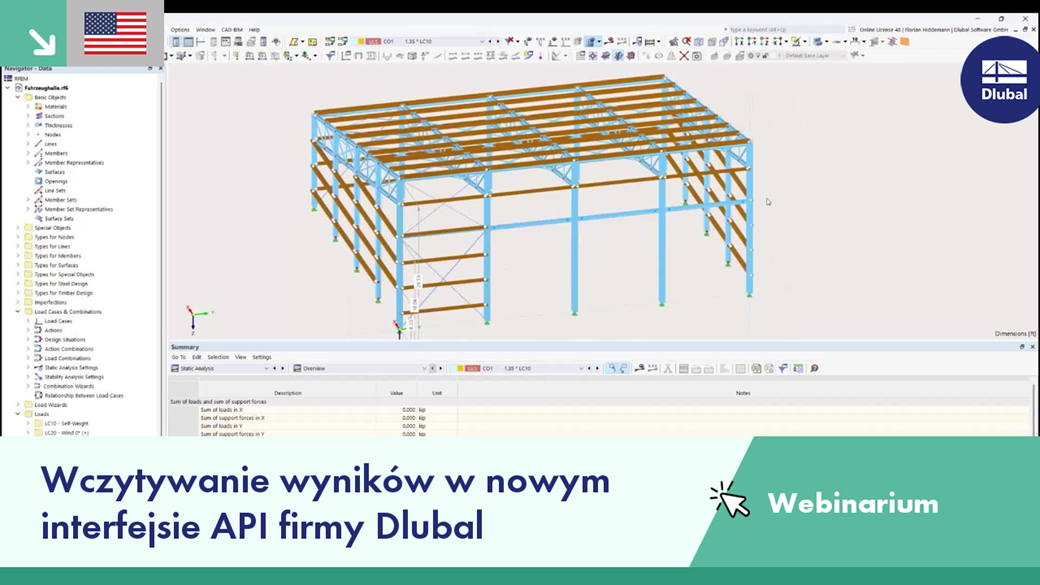Click the red X delete icon in second toolbar row
The image size is (1040, 585).
(684, 56)
